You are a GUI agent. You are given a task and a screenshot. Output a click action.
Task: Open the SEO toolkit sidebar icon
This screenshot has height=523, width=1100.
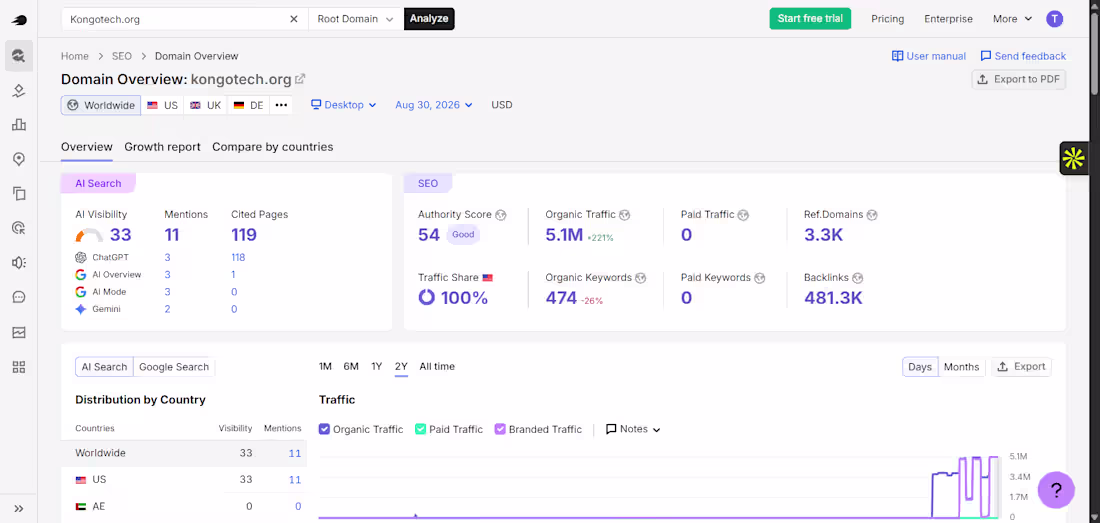19,55
